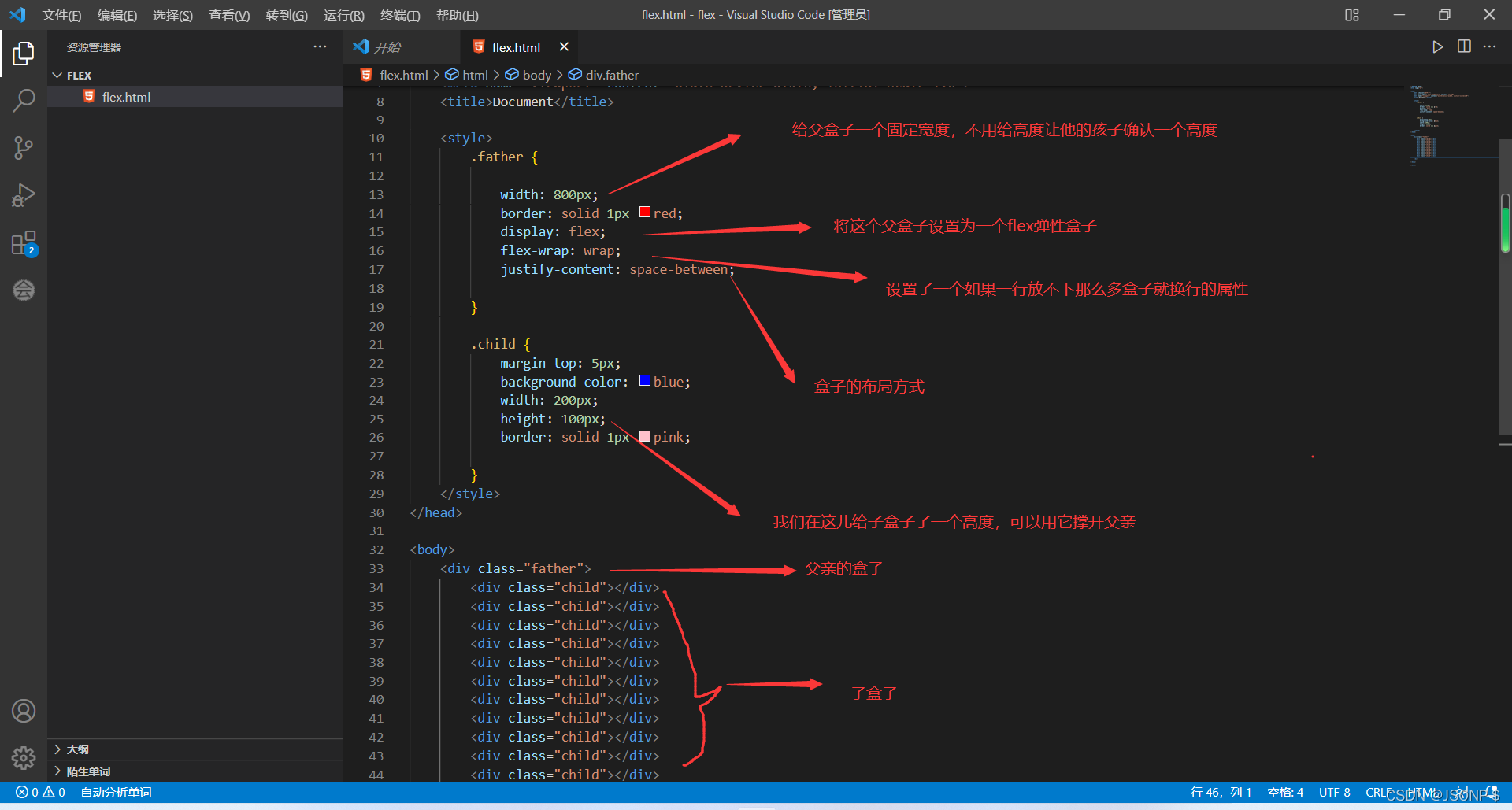1512x810 pixels.
Task: Click the 空格: 4 indentation setting
Action: [x=1285, y=792]
